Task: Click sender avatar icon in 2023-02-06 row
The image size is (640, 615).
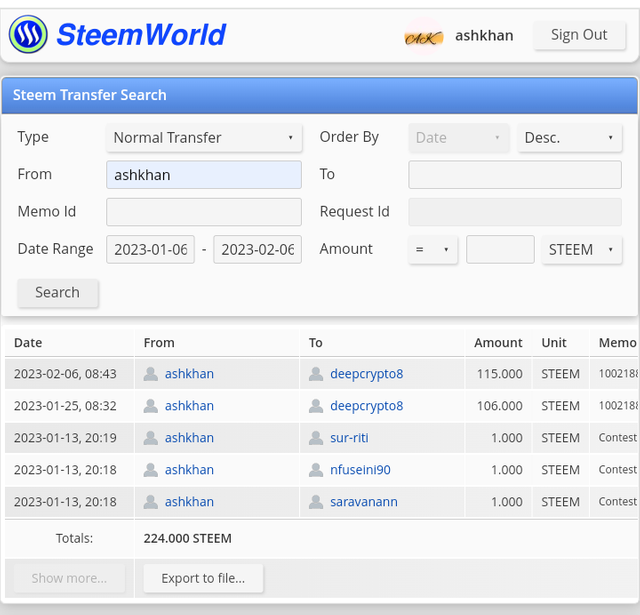Action: pyautogui.click(x=151, y=374)
